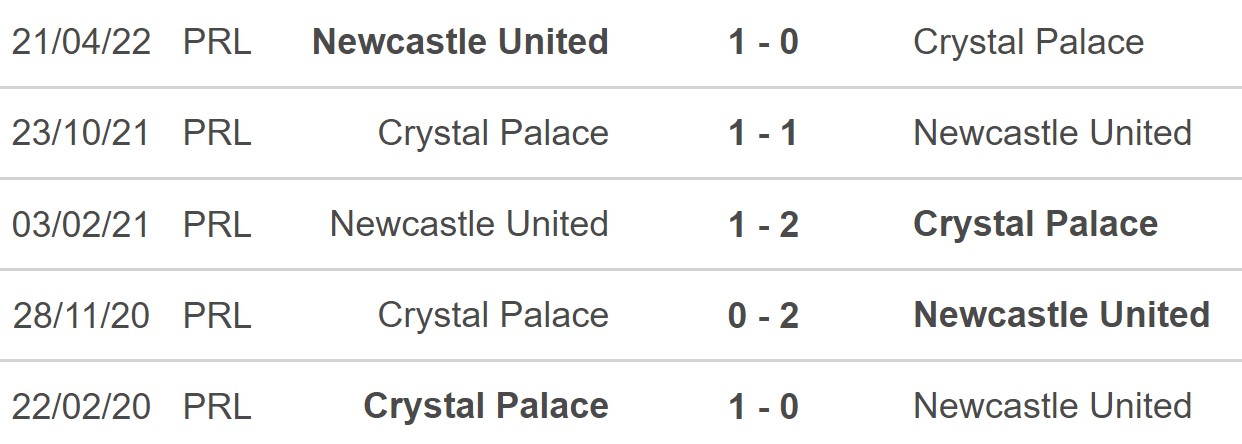Select the 23/10/21 match date
The image size is (1242, 444).
point(80,133)
